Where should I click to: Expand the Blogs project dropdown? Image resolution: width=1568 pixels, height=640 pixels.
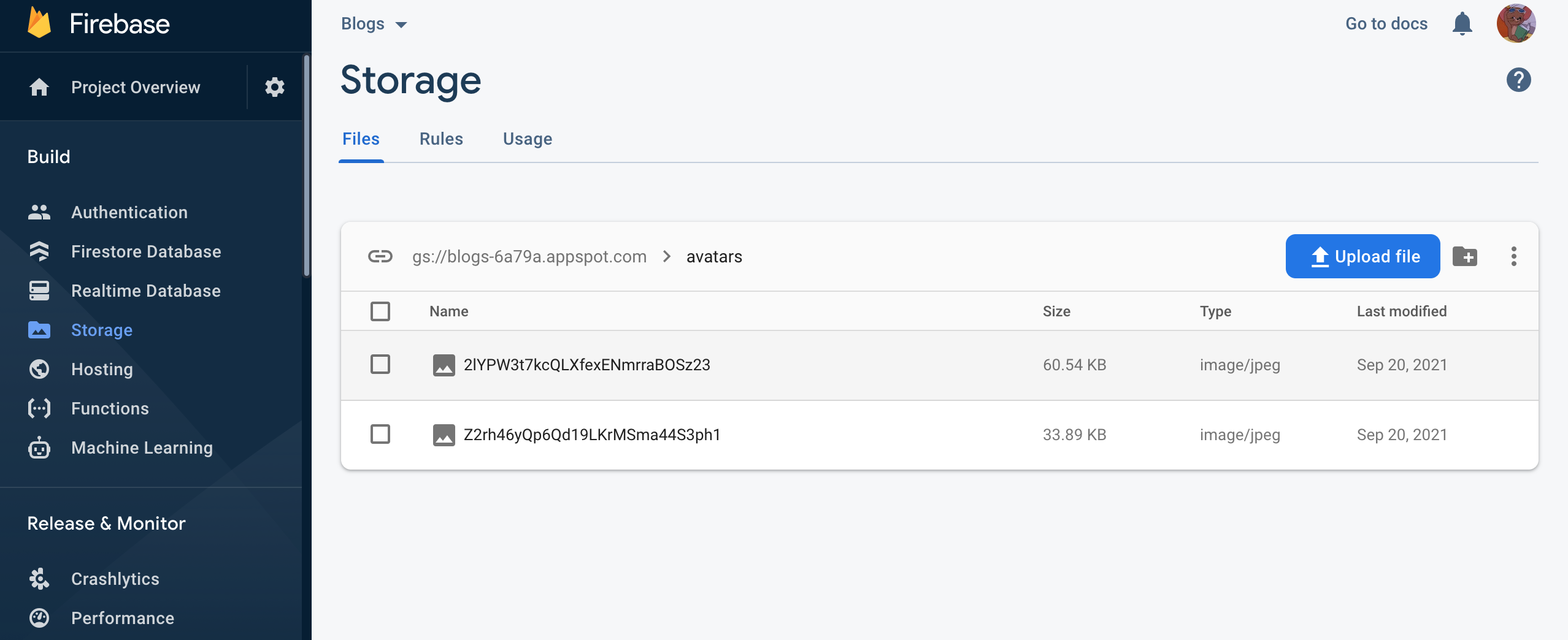(x=374, y=24)
